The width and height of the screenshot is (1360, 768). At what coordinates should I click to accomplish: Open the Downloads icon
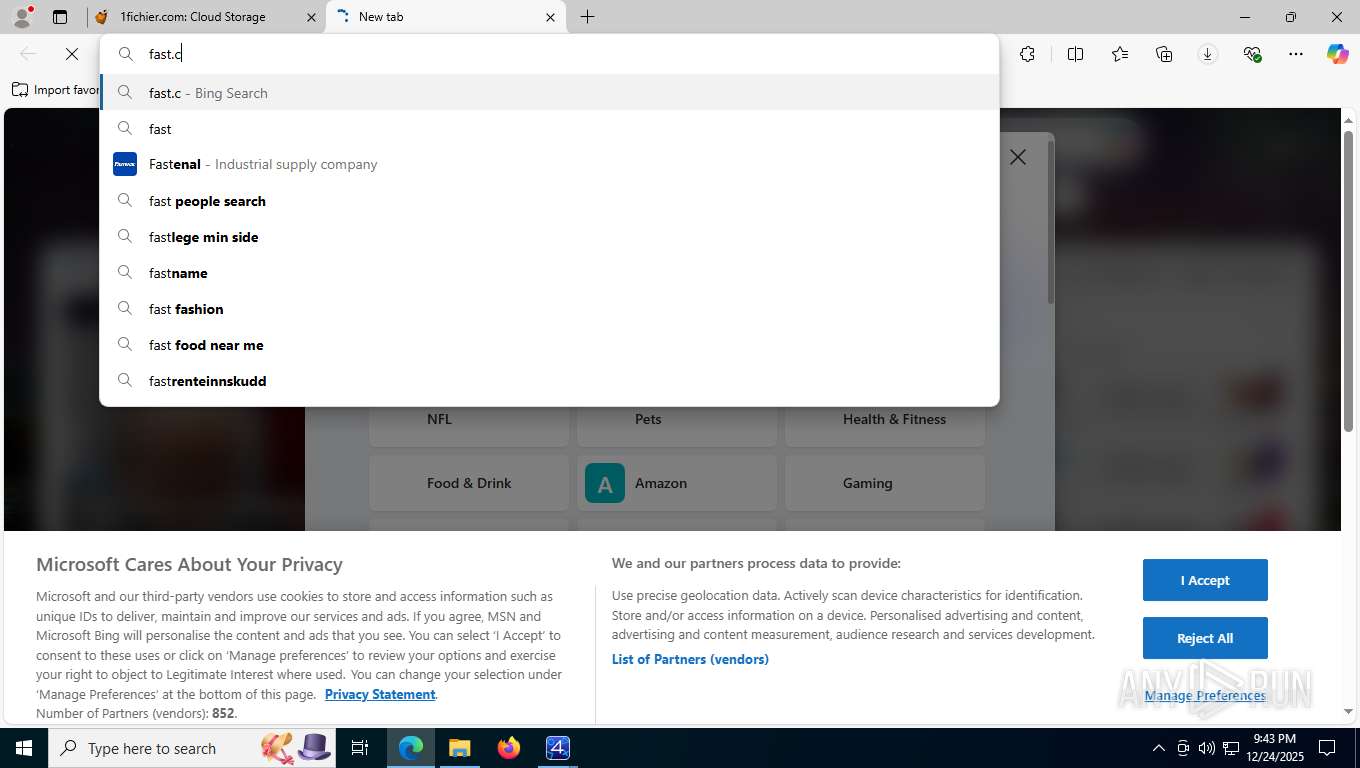pos(1208,54)
